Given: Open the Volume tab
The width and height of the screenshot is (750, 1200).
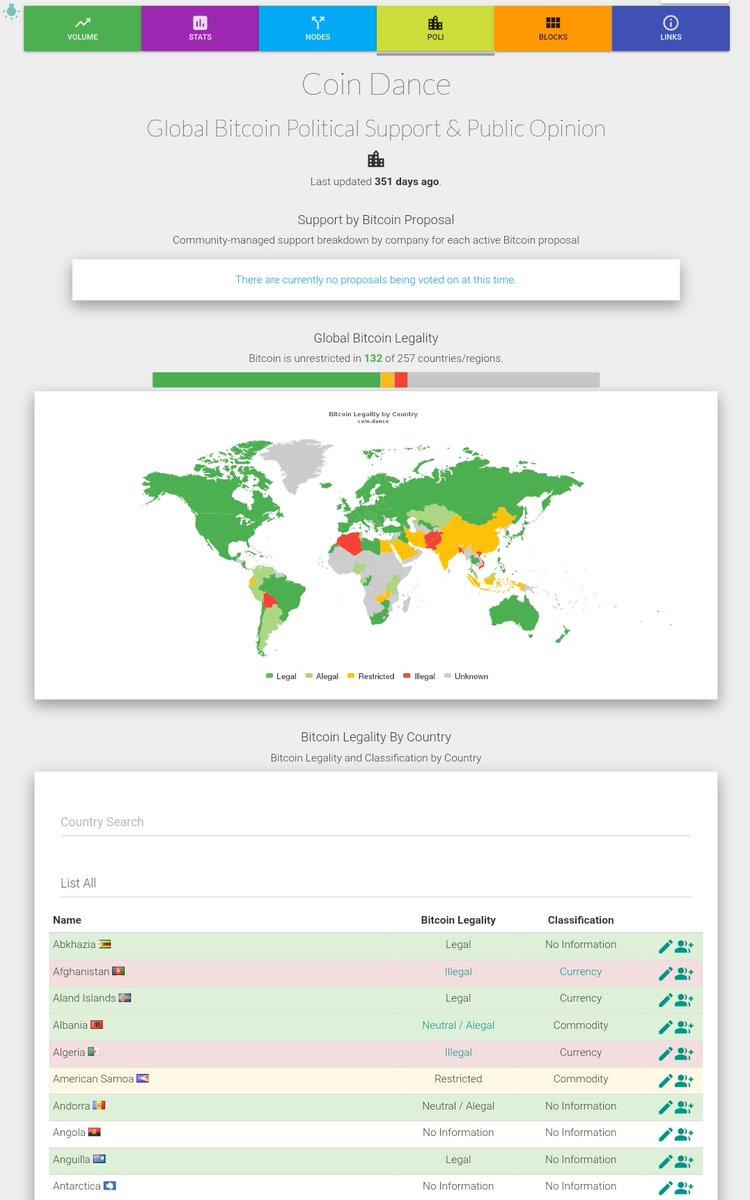Looking at the screenshot, I should coord(83,28).
